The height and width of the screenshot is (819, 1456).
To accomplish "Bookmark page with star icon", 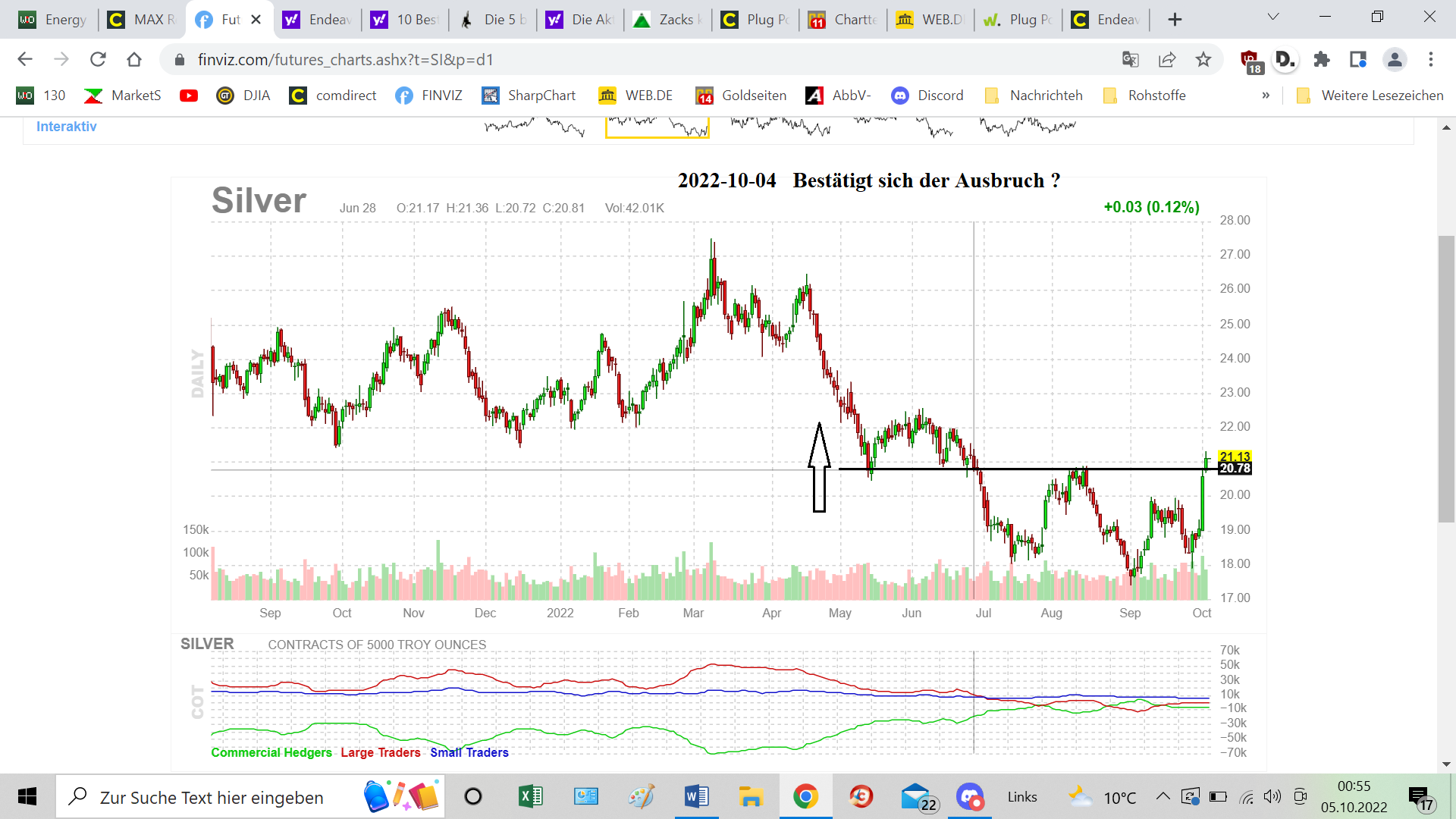I will pos(1203,59).
